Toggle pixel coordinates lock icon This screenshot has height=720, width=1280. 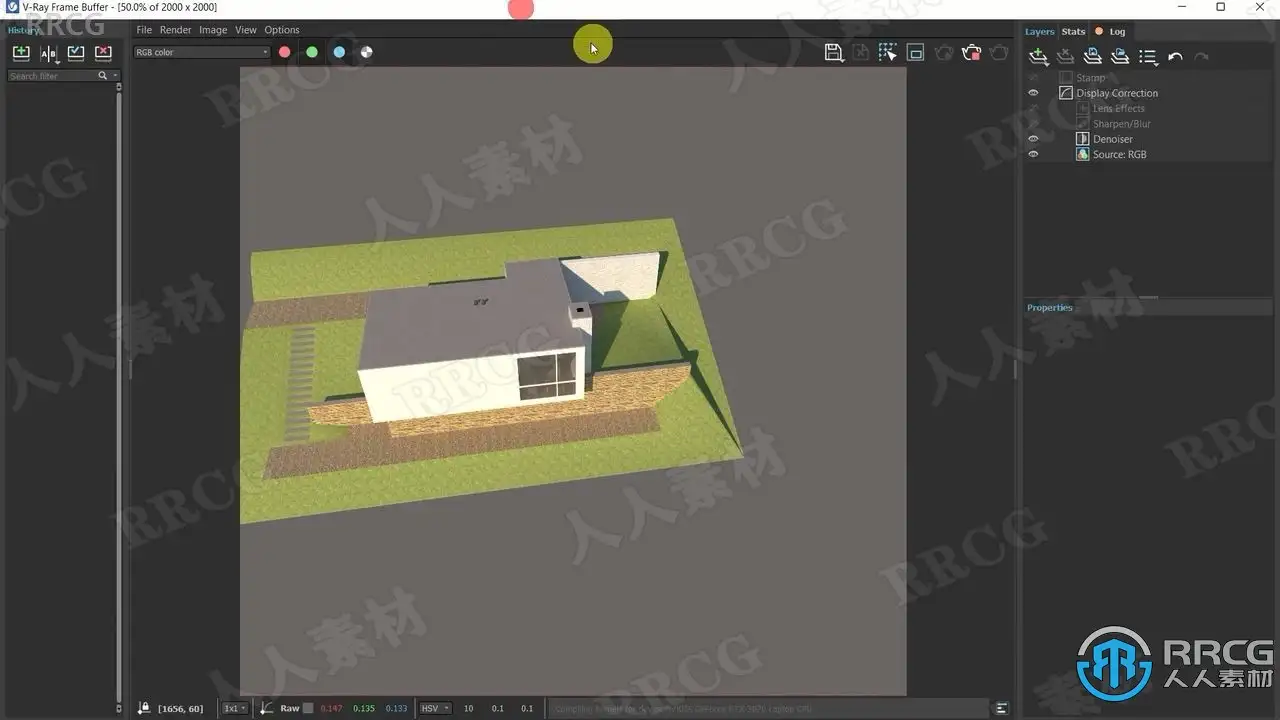144,708
